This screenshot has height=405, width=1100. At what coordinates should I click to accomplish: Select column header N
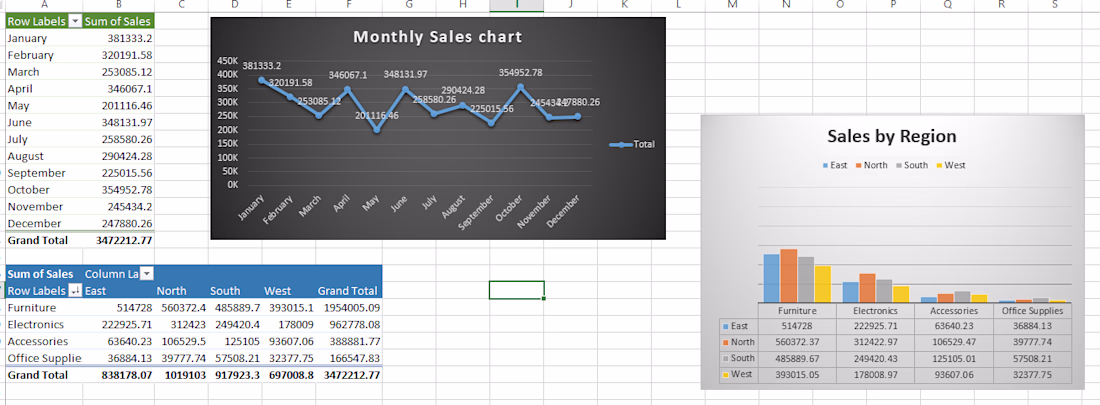coord(786,5)
